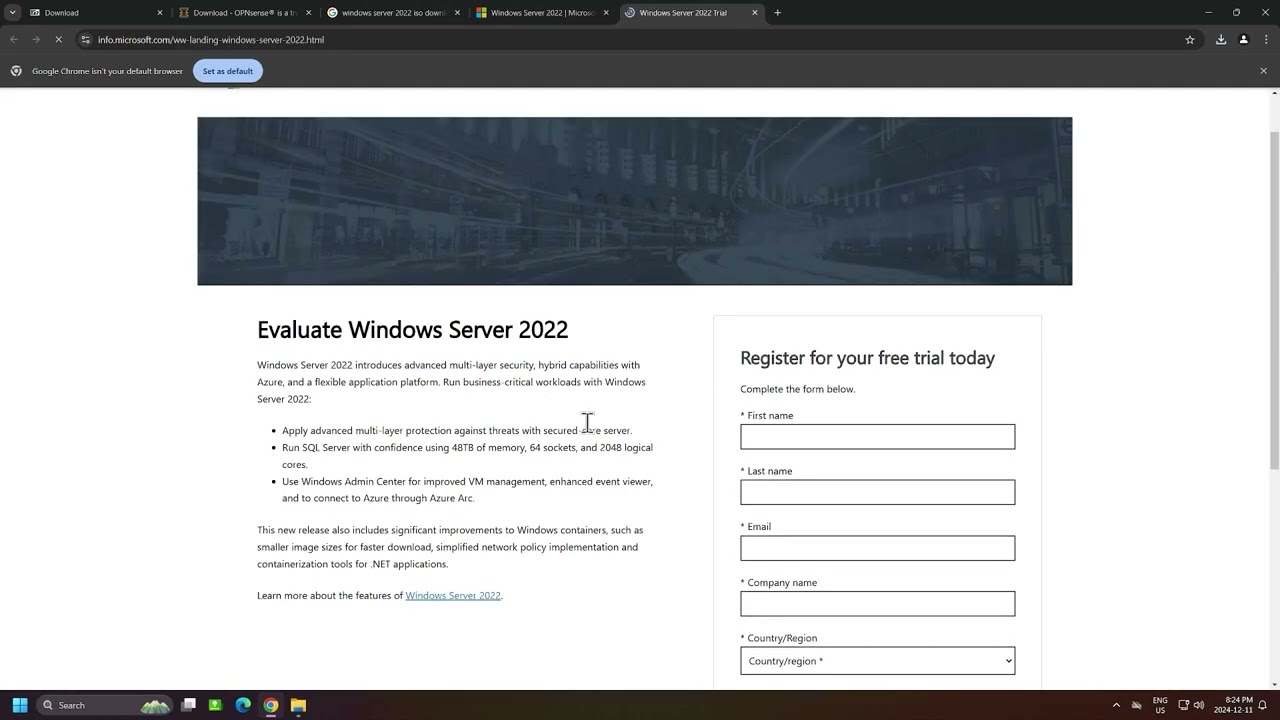Open the volume speaker tray icon

pos(1199,705)
